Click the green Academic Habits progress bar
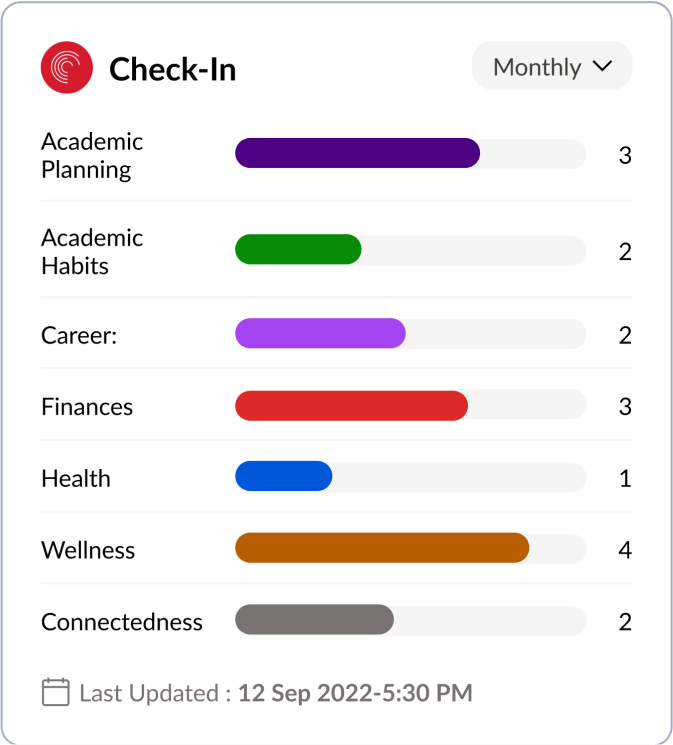 tap(298, 249)
